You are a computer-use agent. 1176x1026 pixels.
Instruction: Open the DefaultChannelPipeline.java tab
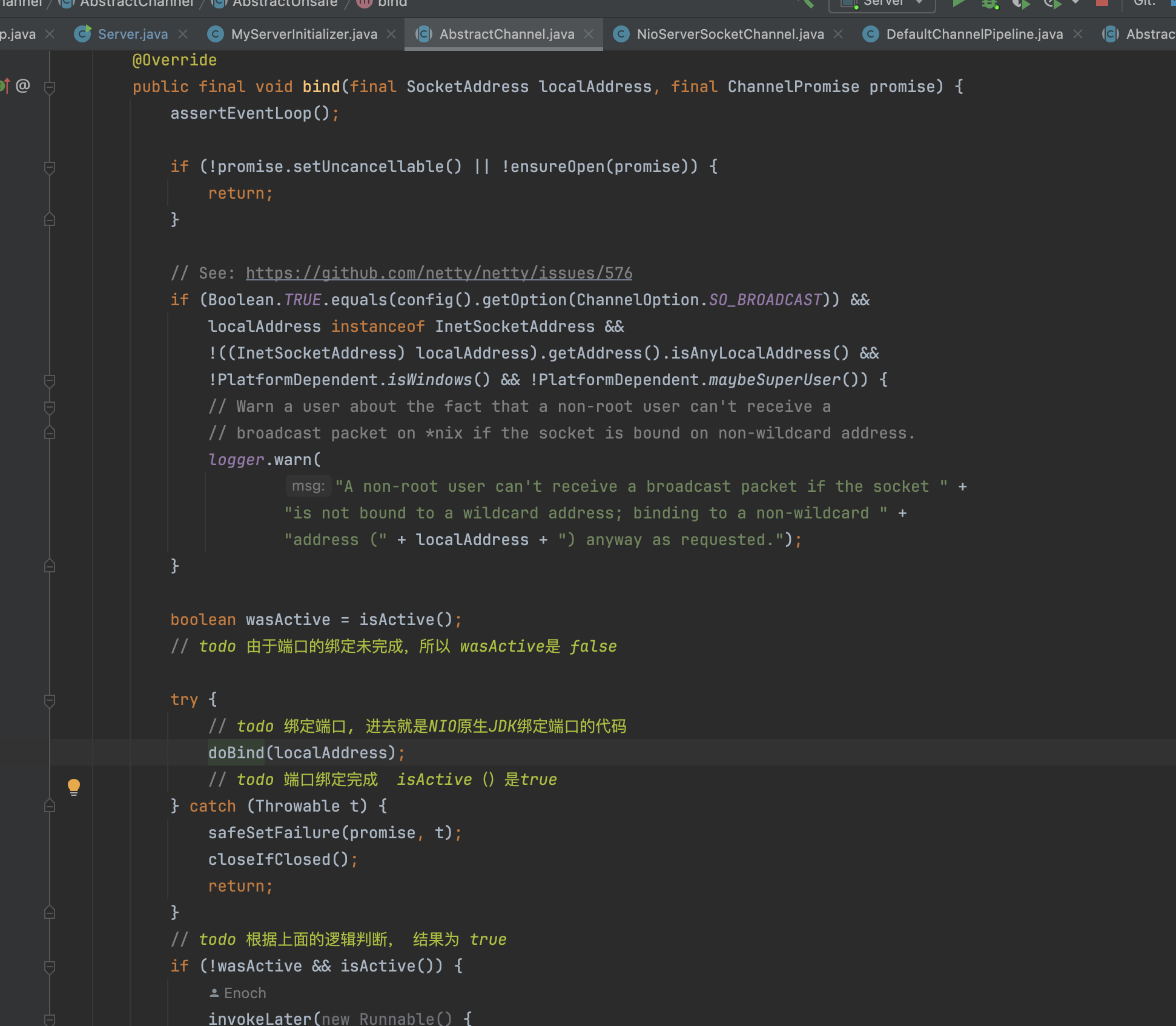click(974, 34)
